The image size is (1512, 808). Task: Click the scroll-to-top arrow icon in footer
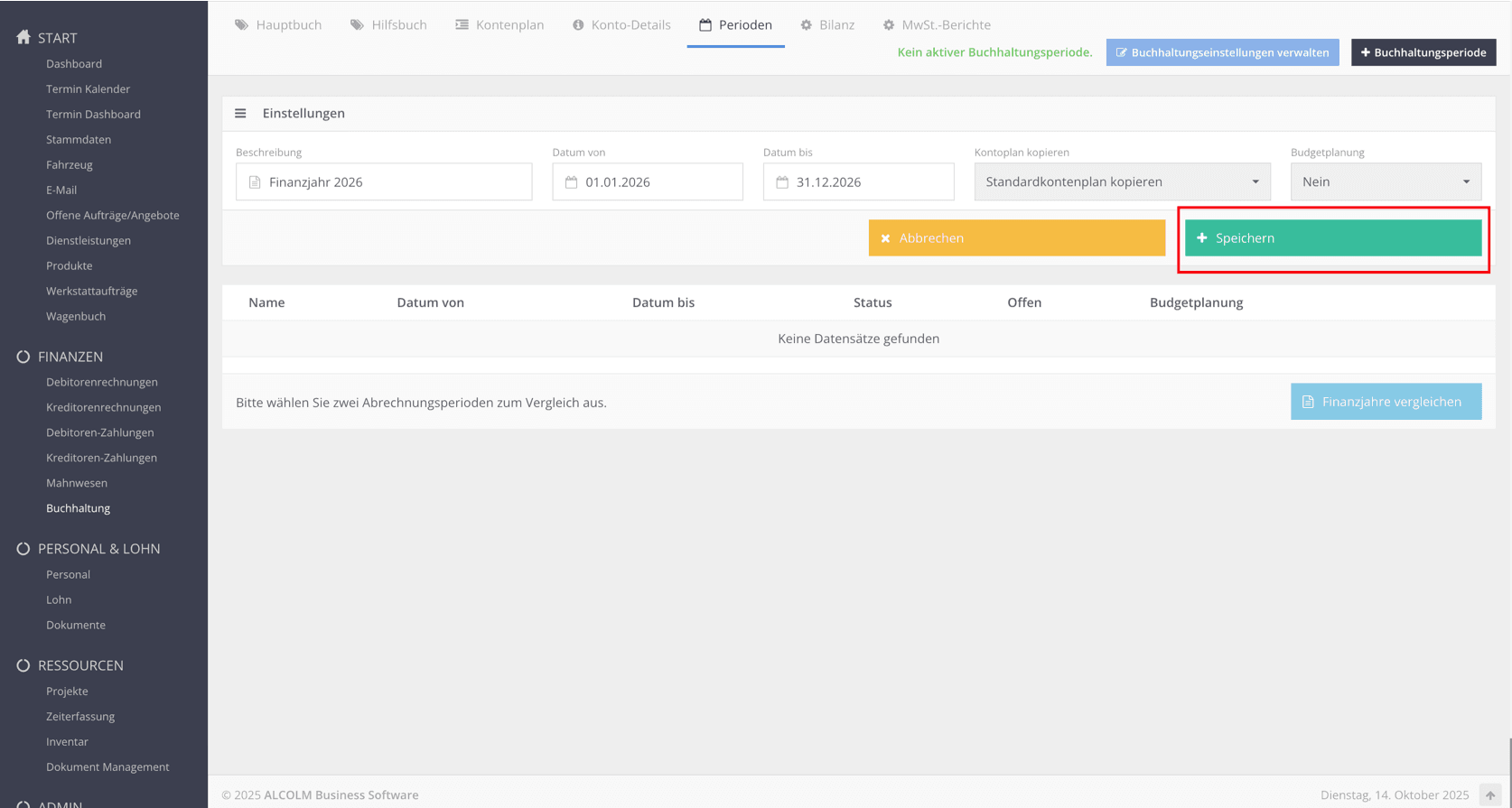[x=1490, y=795]
